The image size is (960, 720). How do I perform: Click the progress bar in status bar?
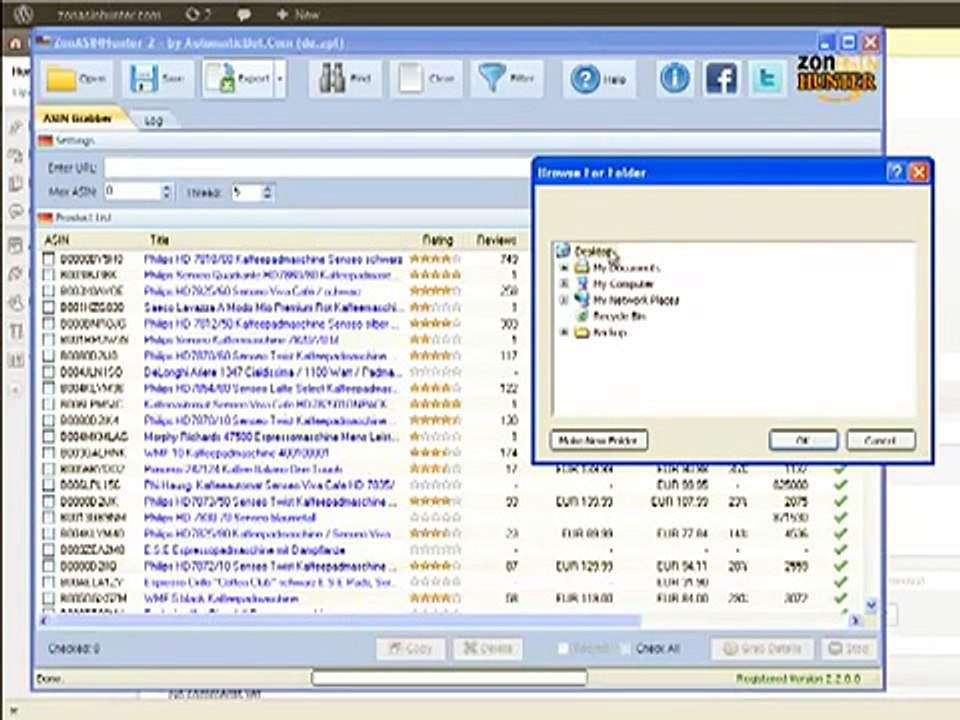449,678
